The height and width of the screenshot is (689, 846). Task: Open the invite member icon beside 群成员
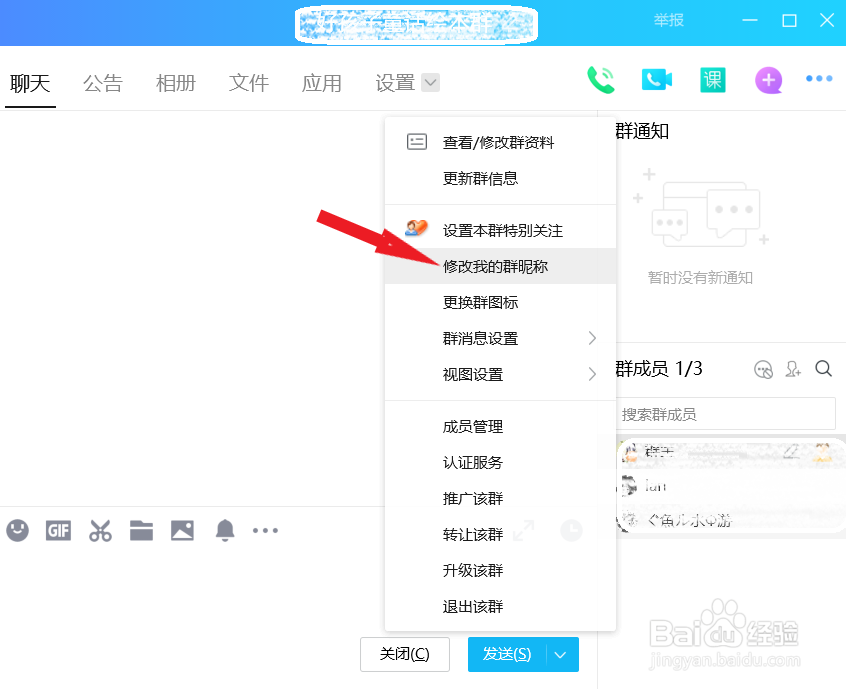pos(793,369)
